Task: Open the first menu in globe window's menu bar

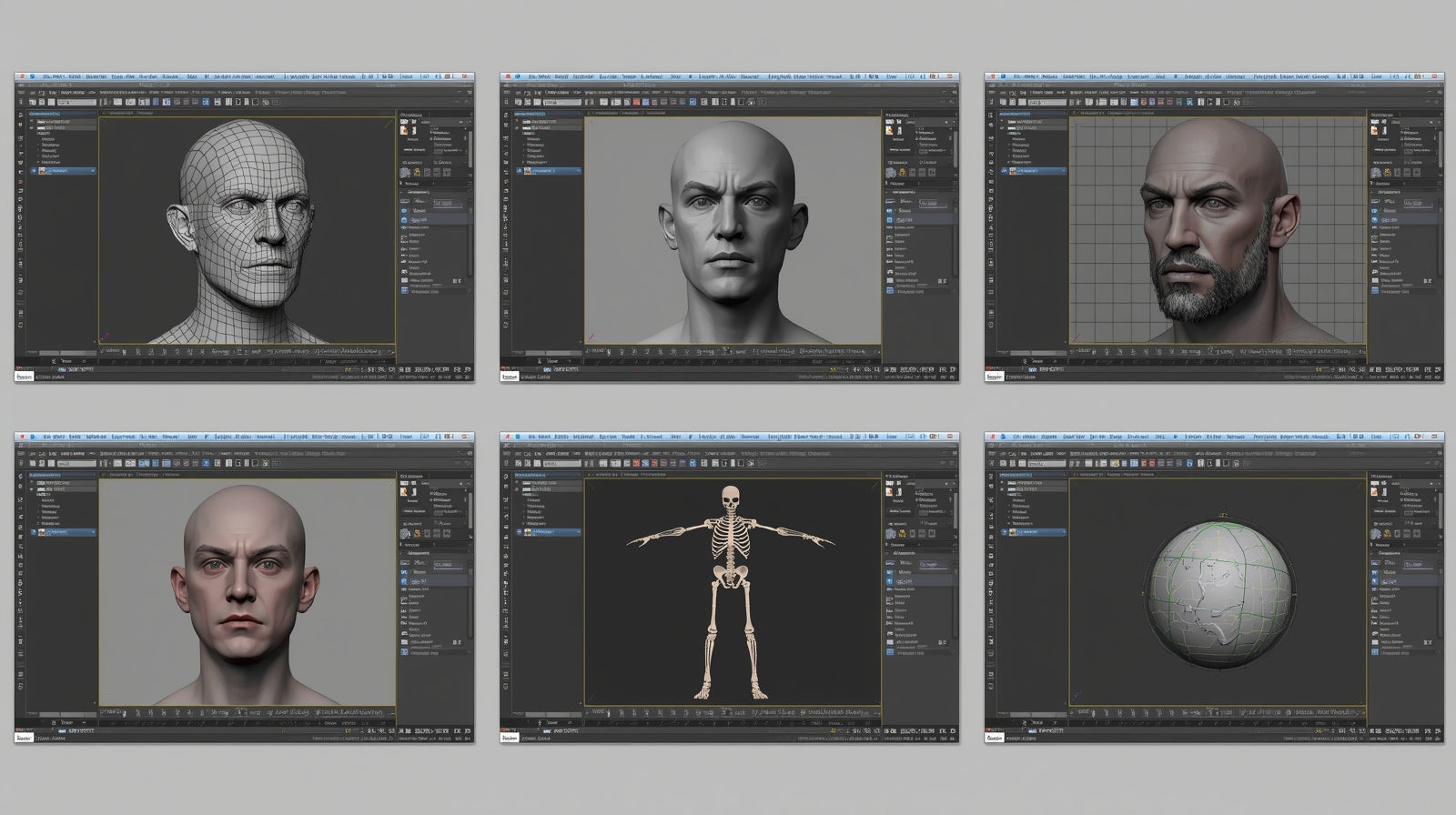Action: 1017,437
